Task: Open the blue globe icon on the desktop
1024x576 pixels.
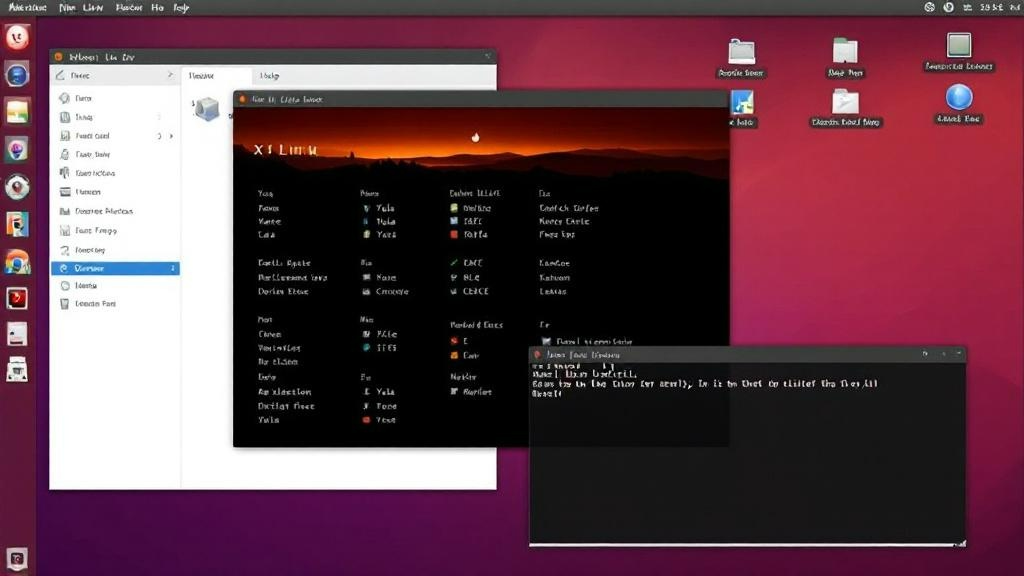Action: [x=958, y=101]
